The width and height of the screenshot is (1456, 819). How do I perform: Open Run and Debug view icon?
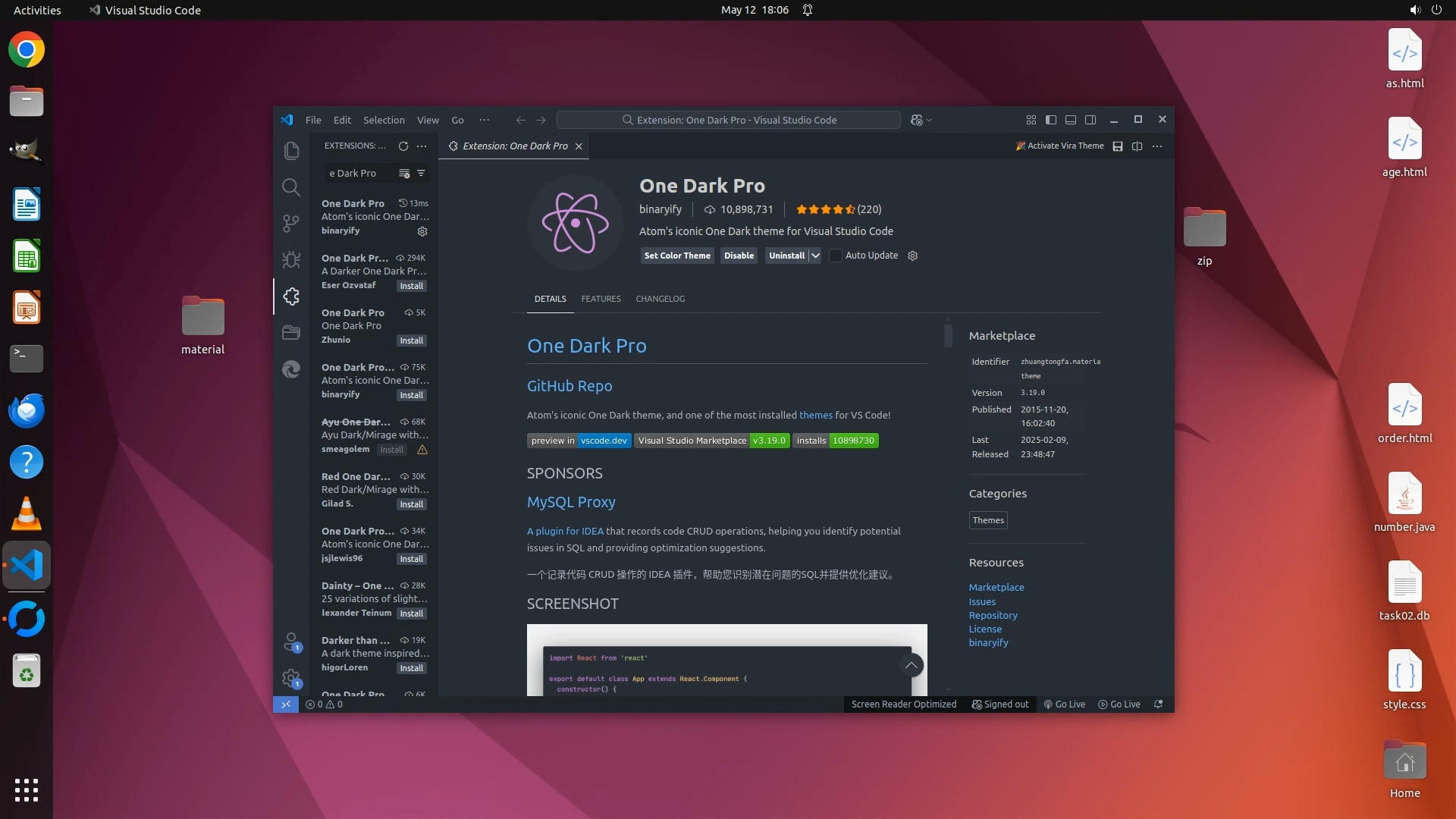coord(291,260)
